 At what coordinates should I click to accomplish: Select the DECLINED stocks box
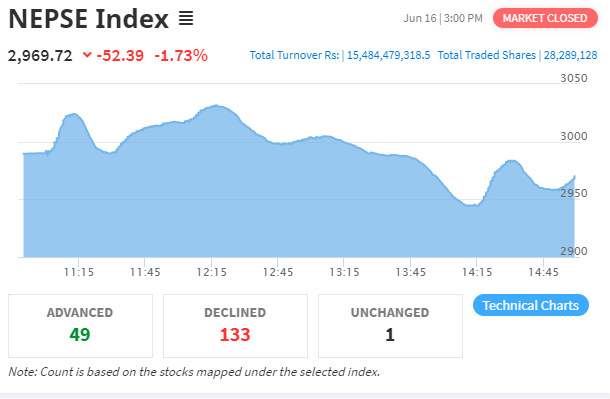[x=235, y=326]
